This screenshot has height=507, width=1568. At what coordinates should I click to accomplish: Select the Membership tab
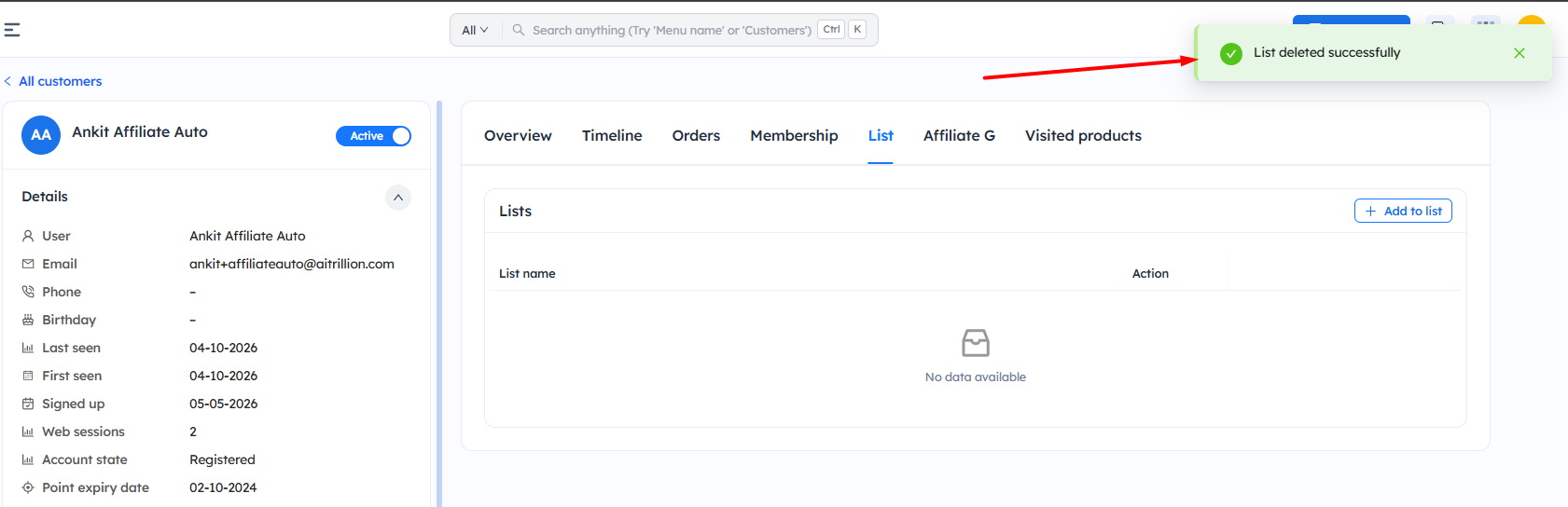[794, 135]
